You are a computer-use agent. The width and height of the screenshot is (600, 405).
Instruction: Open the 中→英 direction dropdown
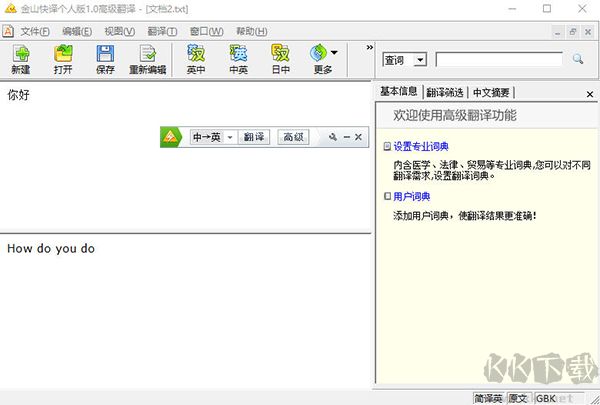(x=229, y=137)
